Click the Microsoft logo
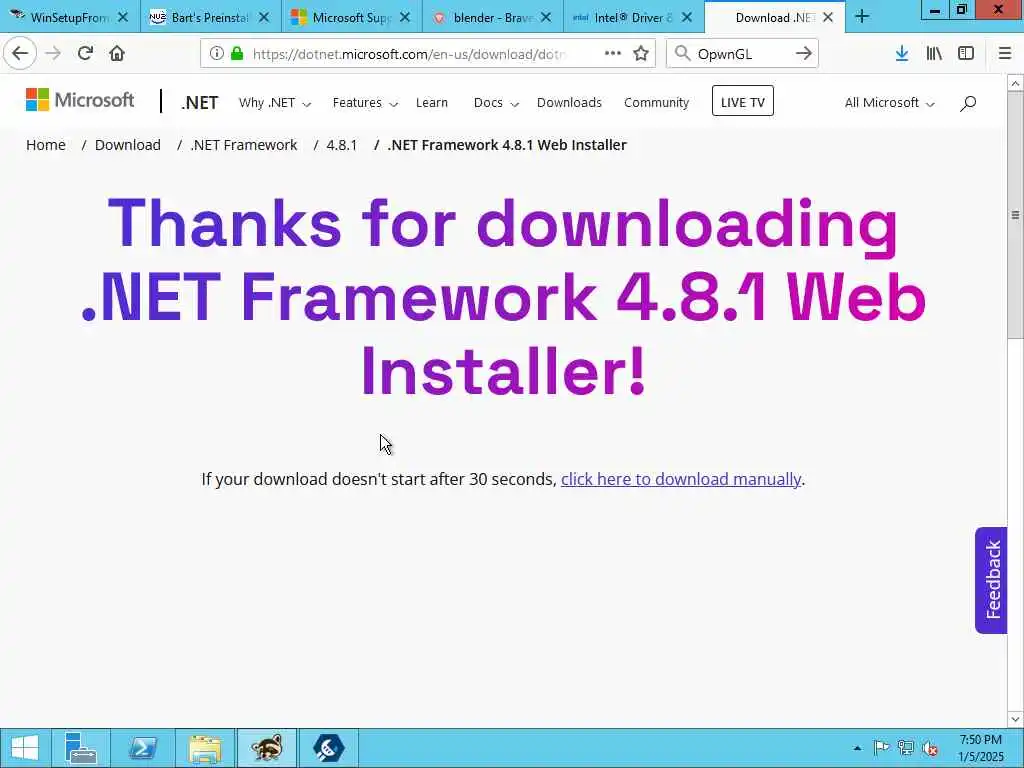This screenshot has width=1024, height=768. (x=80, y=100)
